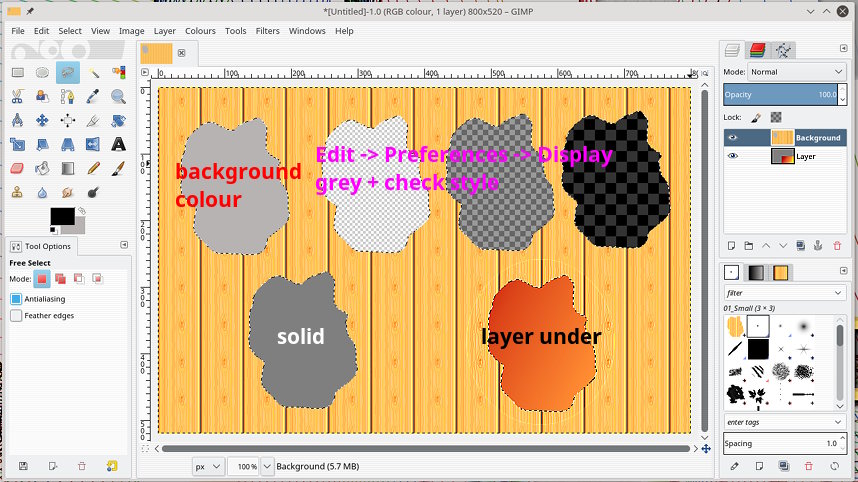Pick the Text tool in the toolbox
The height and width of the screenshot is (482, 858).
pyautogui.click(x=118, y=144)
